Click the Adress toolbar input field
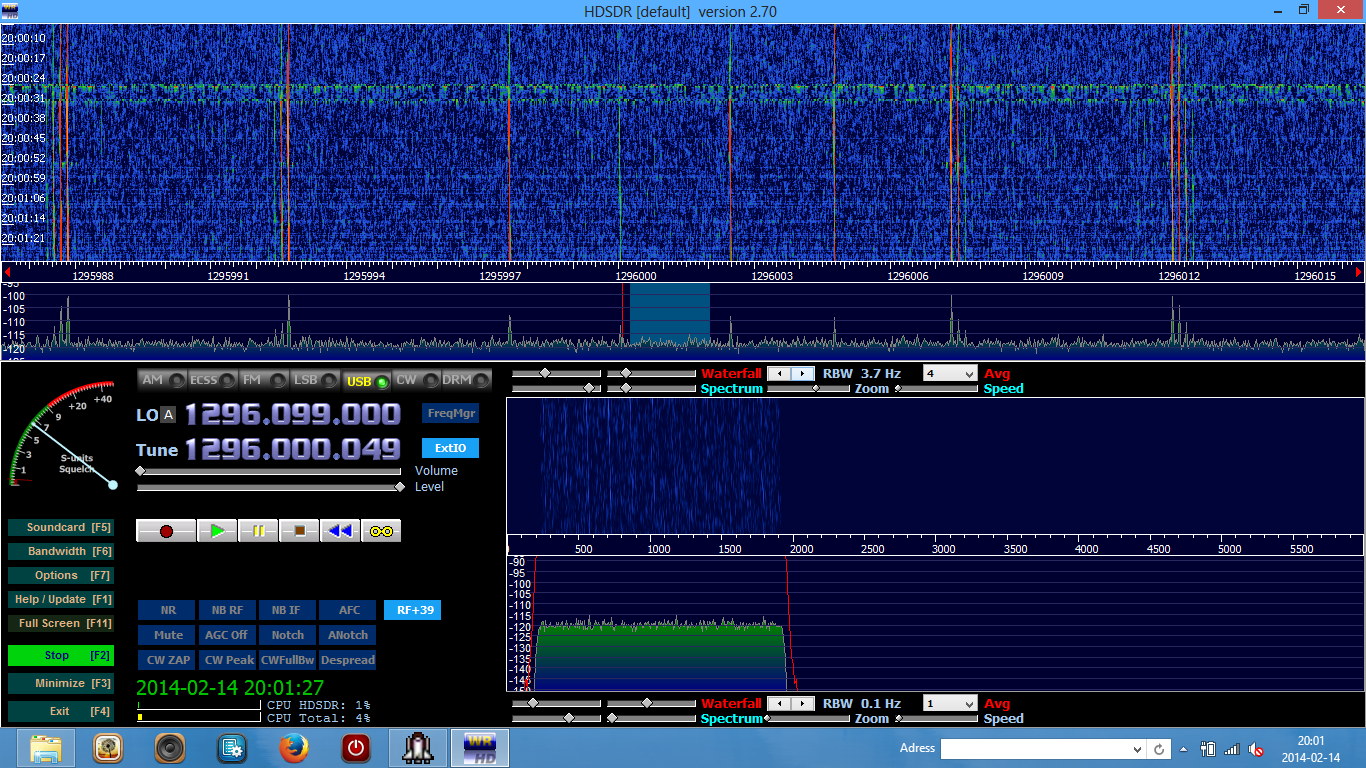1366x768 pixels. 1035,749
